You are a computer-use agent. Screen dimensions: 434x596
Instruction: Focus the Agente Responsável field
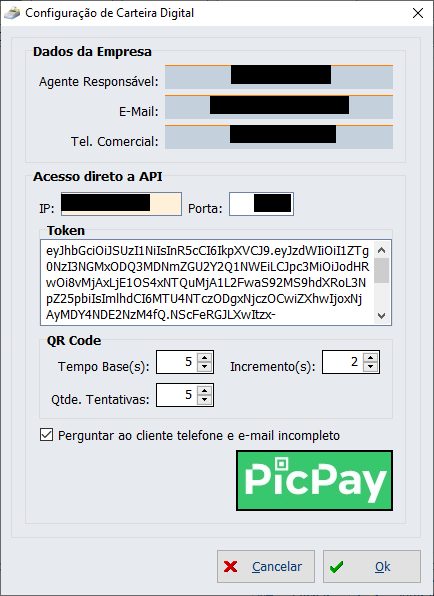click(x=279, y=77)
